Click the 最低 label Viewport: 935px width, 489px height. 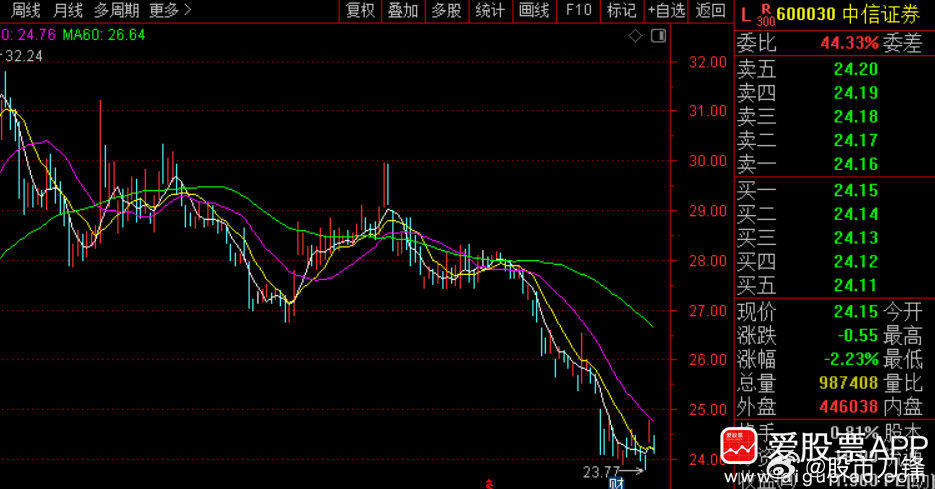[x=902, y=360]
